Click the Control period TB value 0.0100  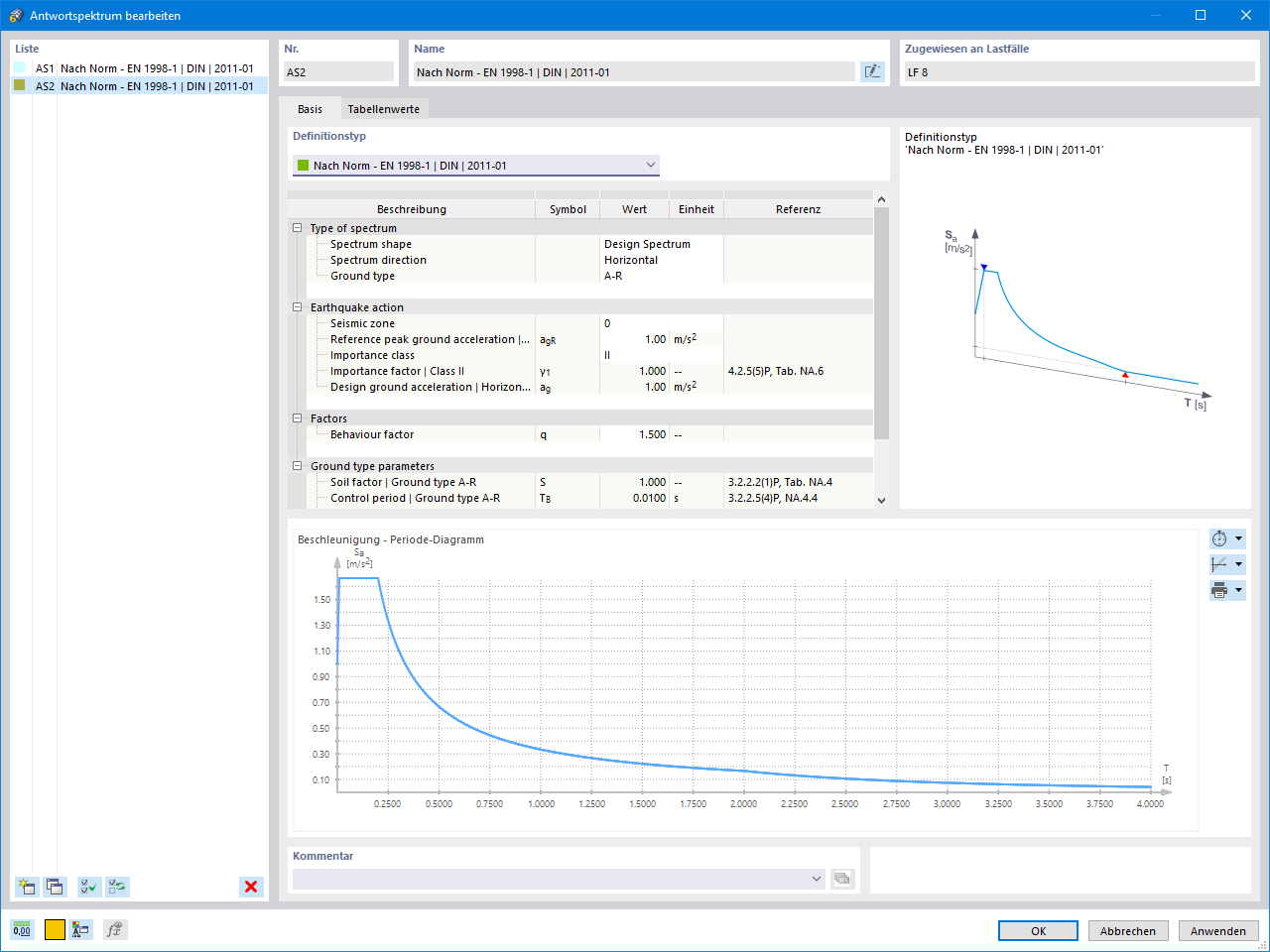[634, 498]
